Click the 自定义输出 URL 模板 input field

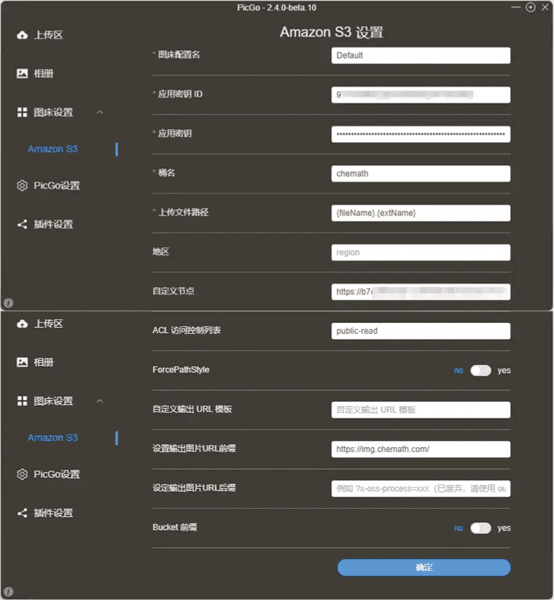421,410
